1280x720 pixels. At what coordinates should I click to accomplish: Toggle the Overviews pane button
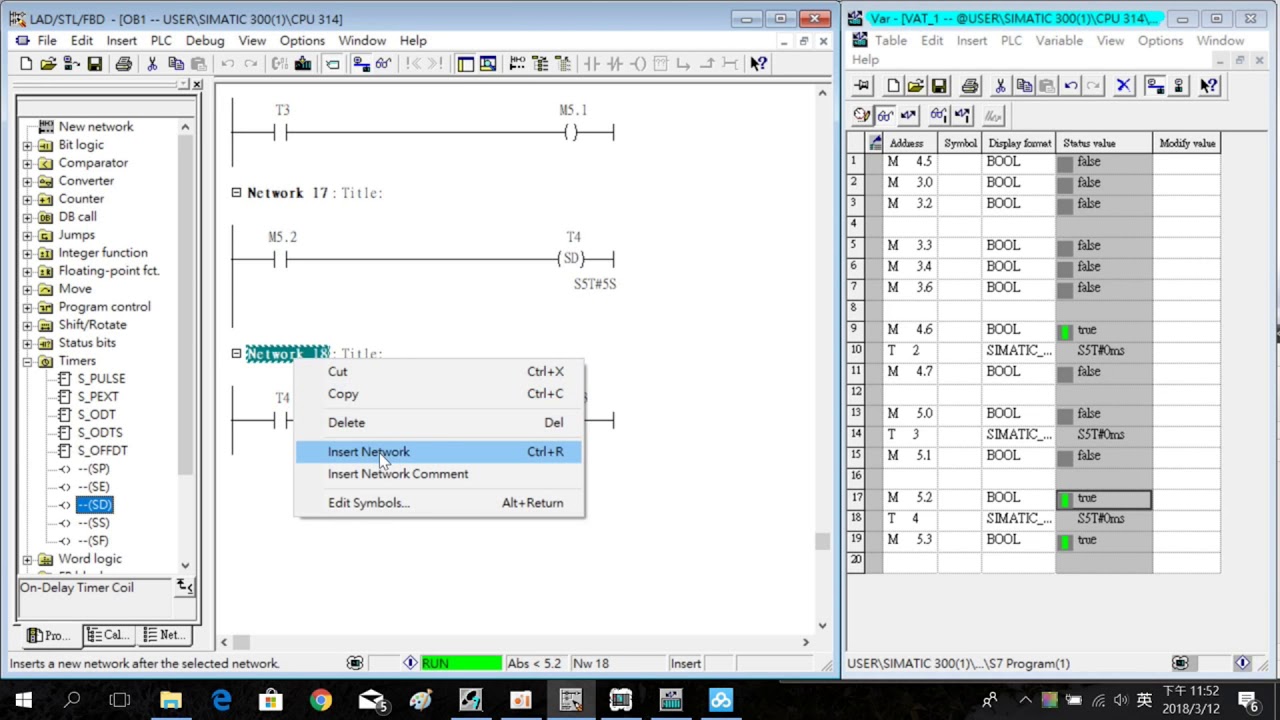coord(465,64)
